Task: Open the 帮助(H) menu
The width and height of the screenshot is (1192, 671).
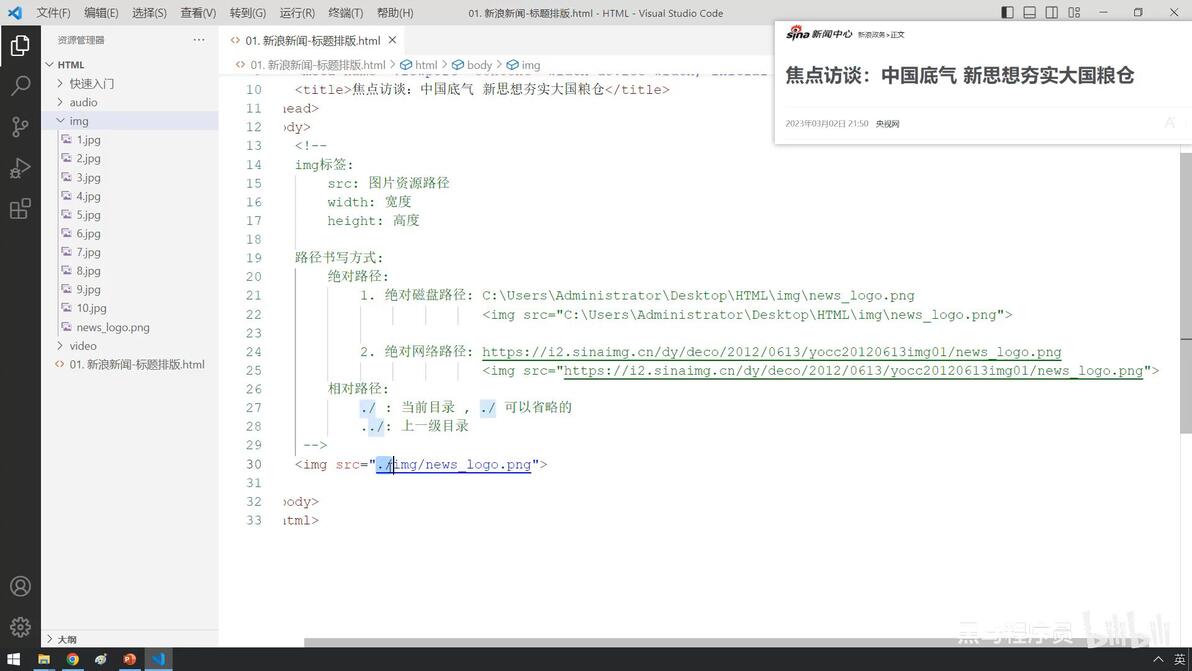Action: pos(395,13)
